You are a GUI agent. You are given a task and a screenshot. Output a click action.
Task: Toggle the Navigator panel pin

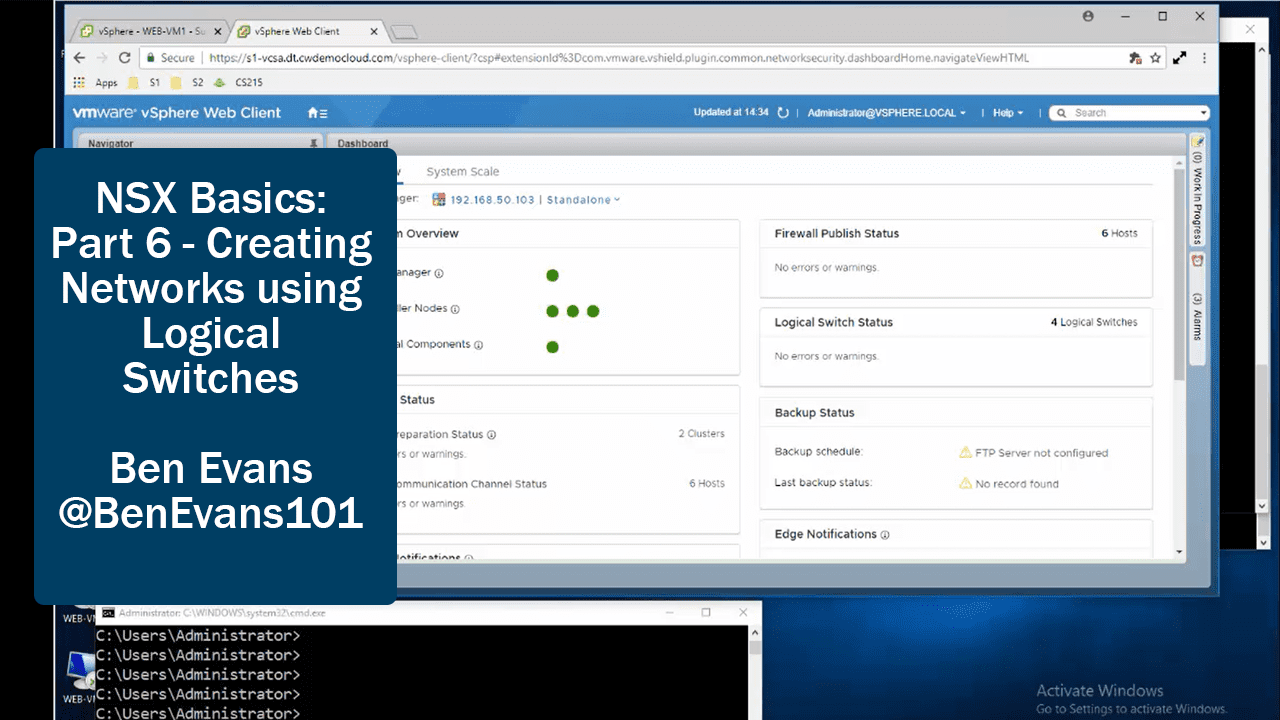(x=315, y=143)
